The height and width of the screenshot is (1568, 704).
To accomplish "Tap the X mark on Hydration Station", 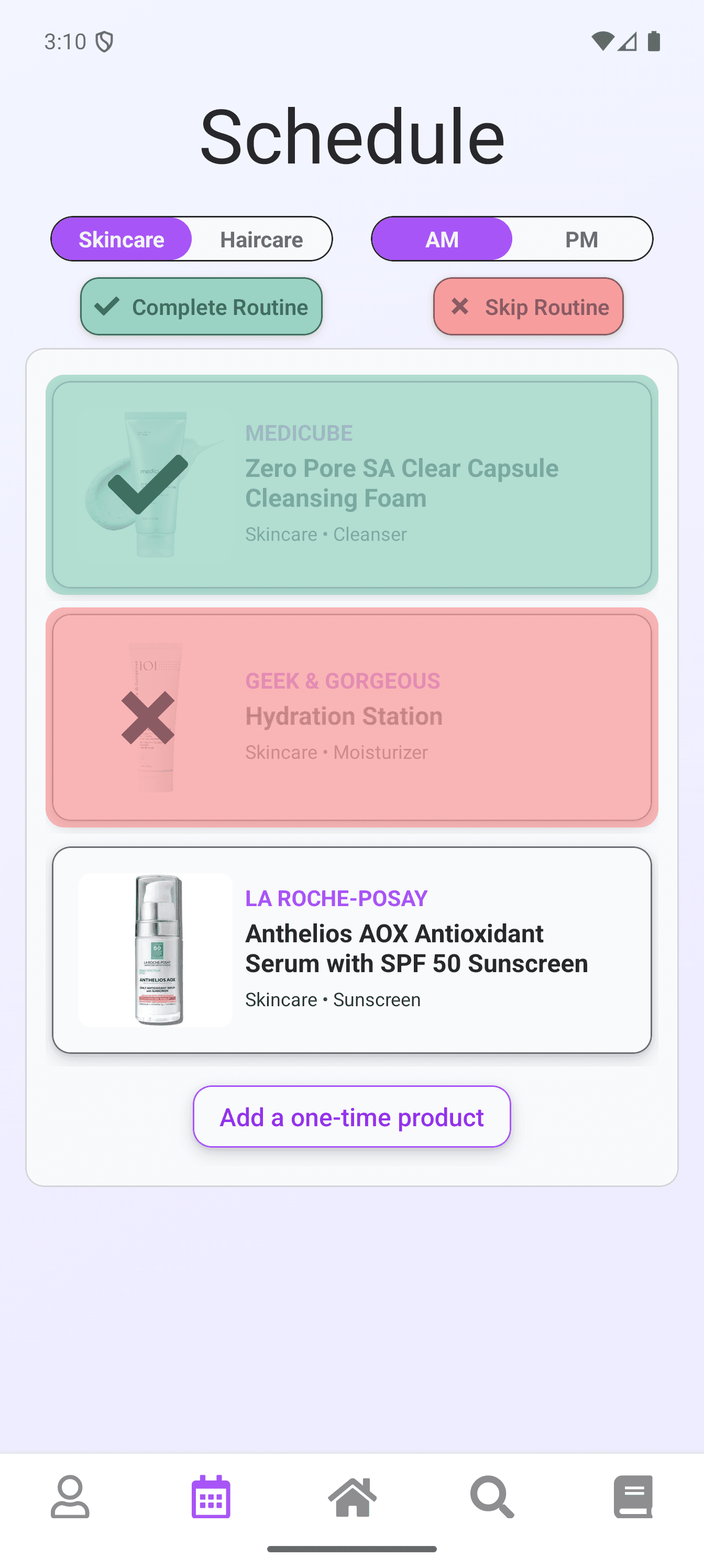I will (148, 717).
